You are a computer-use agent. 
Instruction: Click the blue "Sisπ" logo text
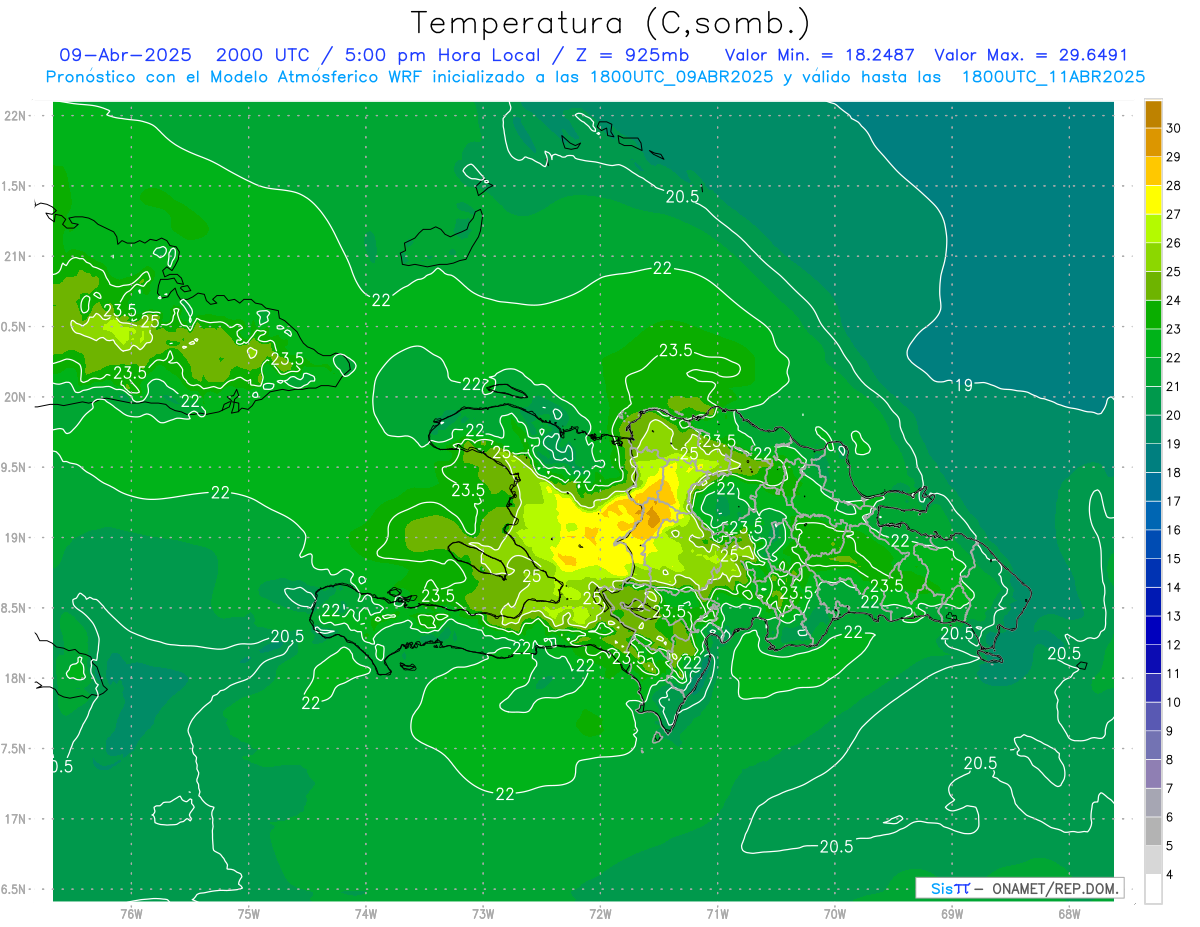click(949, 888)
